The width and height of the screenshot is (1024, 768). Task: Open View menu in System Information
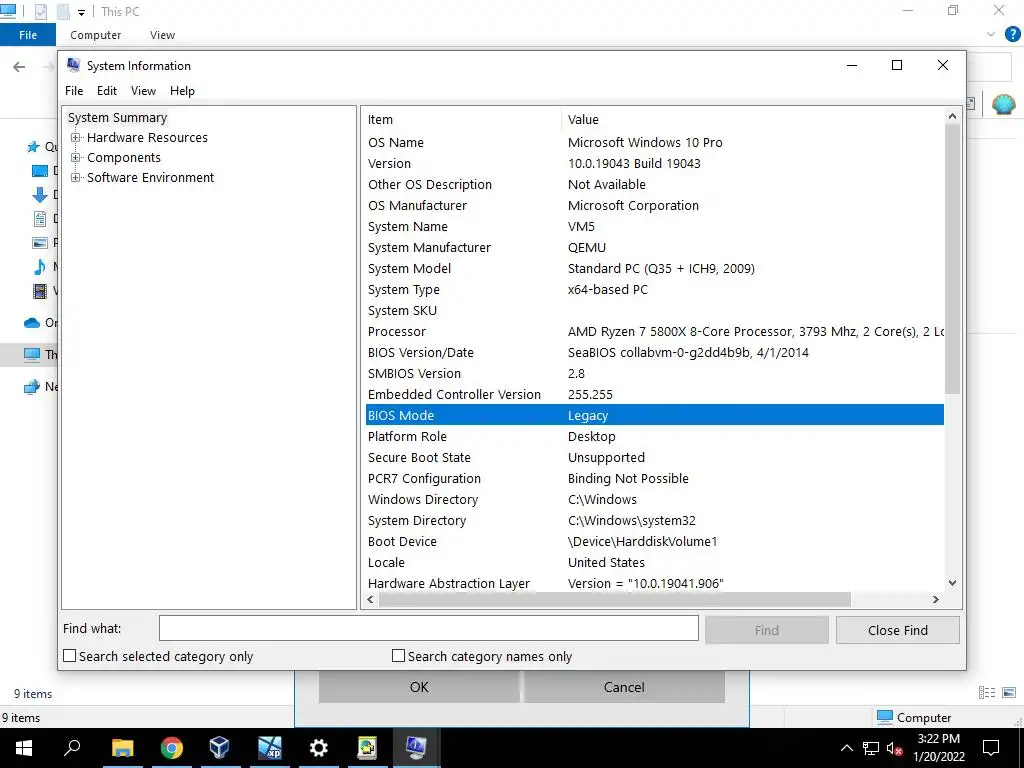click(143, 91)
